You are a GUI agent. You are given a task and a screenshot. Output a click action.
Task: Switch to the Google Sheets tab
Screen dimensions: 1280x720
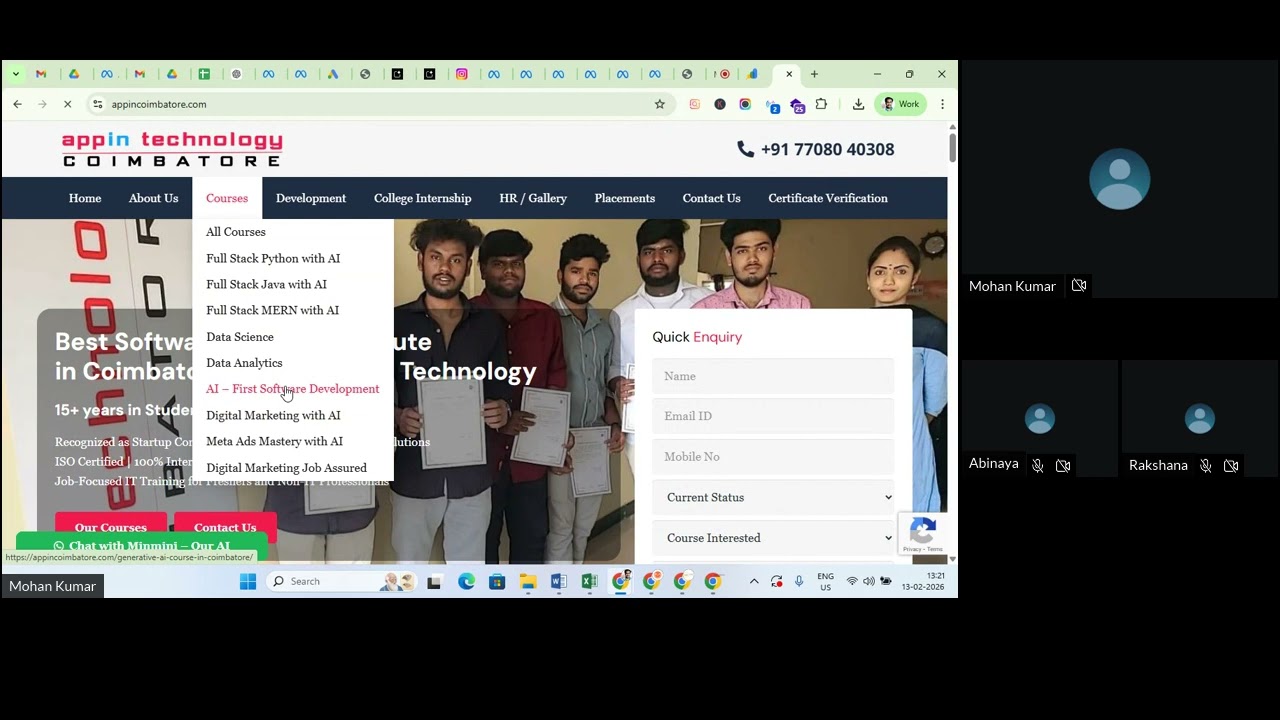(x=204, y=74)
